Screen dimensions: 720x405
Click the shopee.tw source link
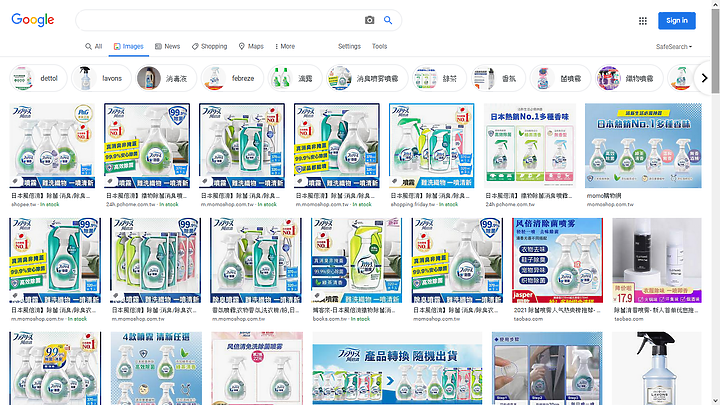pos(24,204)
